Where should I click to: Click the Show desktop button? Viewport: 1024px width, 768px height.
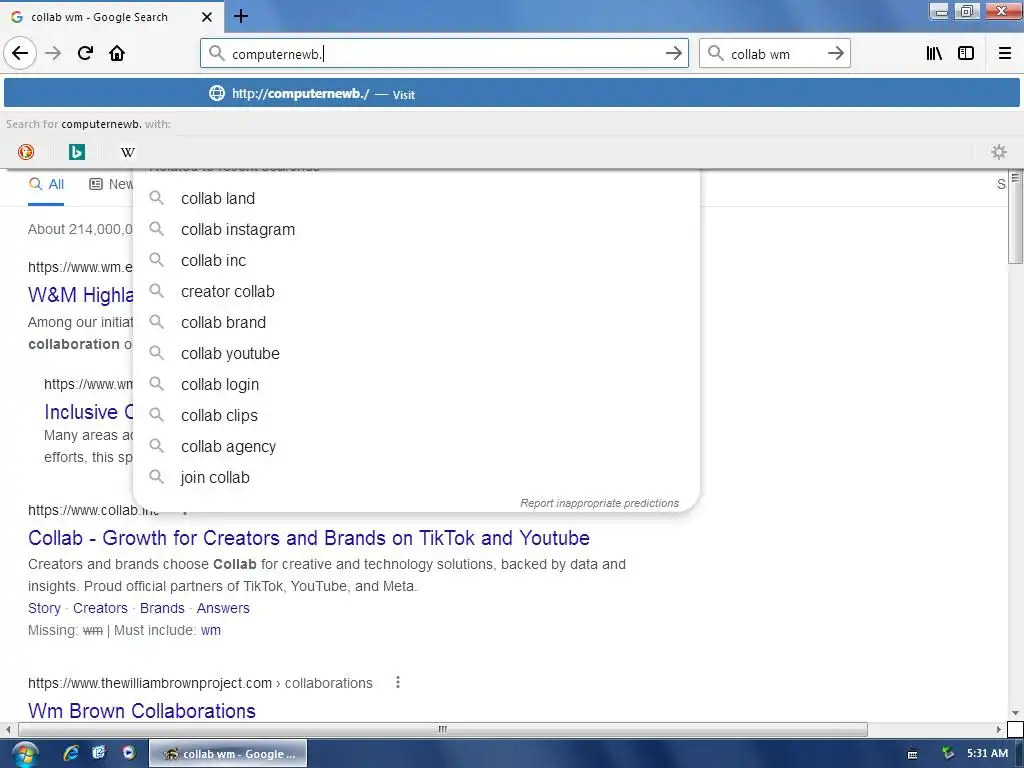pos(1020,754)
